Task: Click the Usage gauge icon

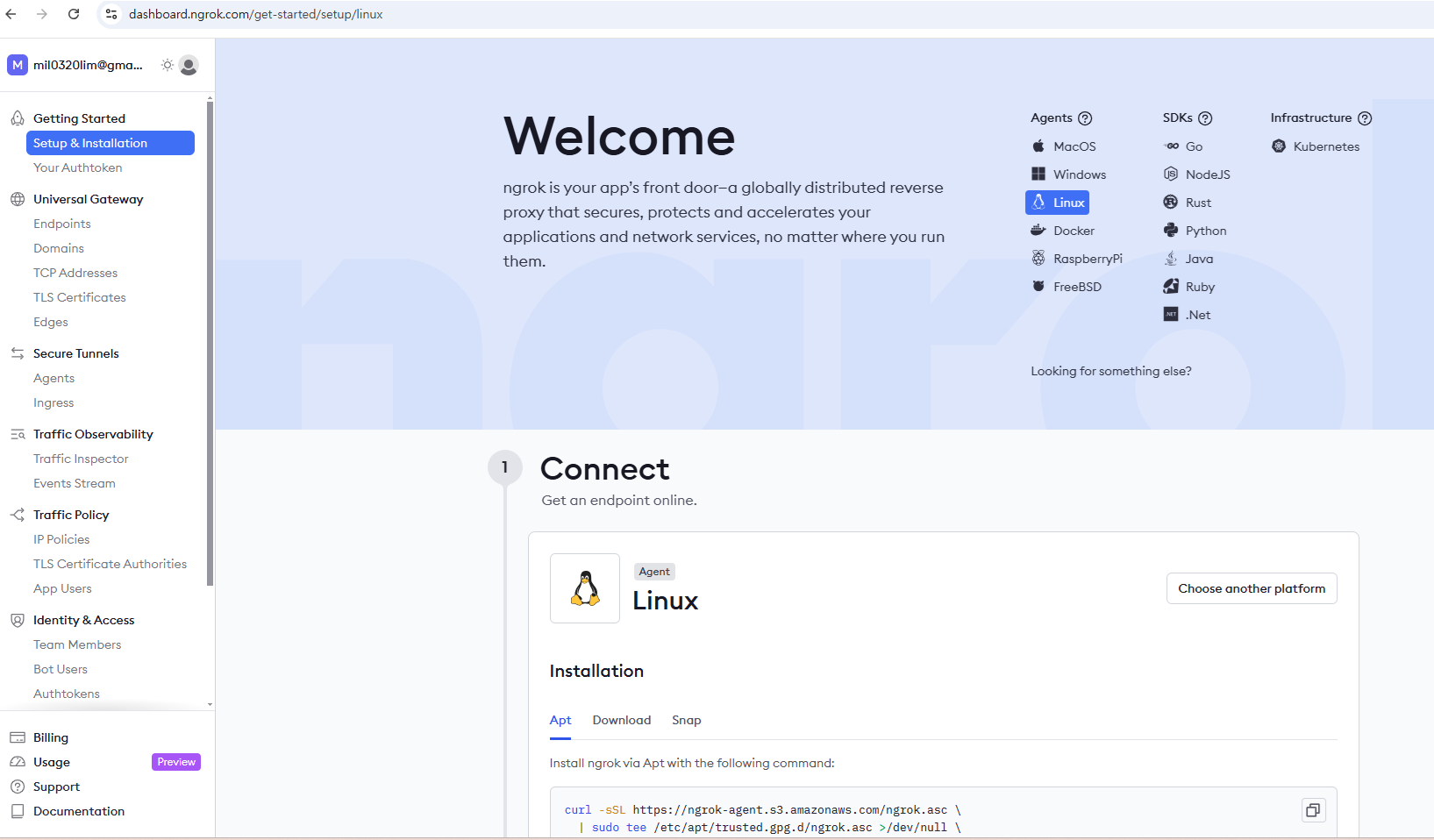Action: coord(18,762)
